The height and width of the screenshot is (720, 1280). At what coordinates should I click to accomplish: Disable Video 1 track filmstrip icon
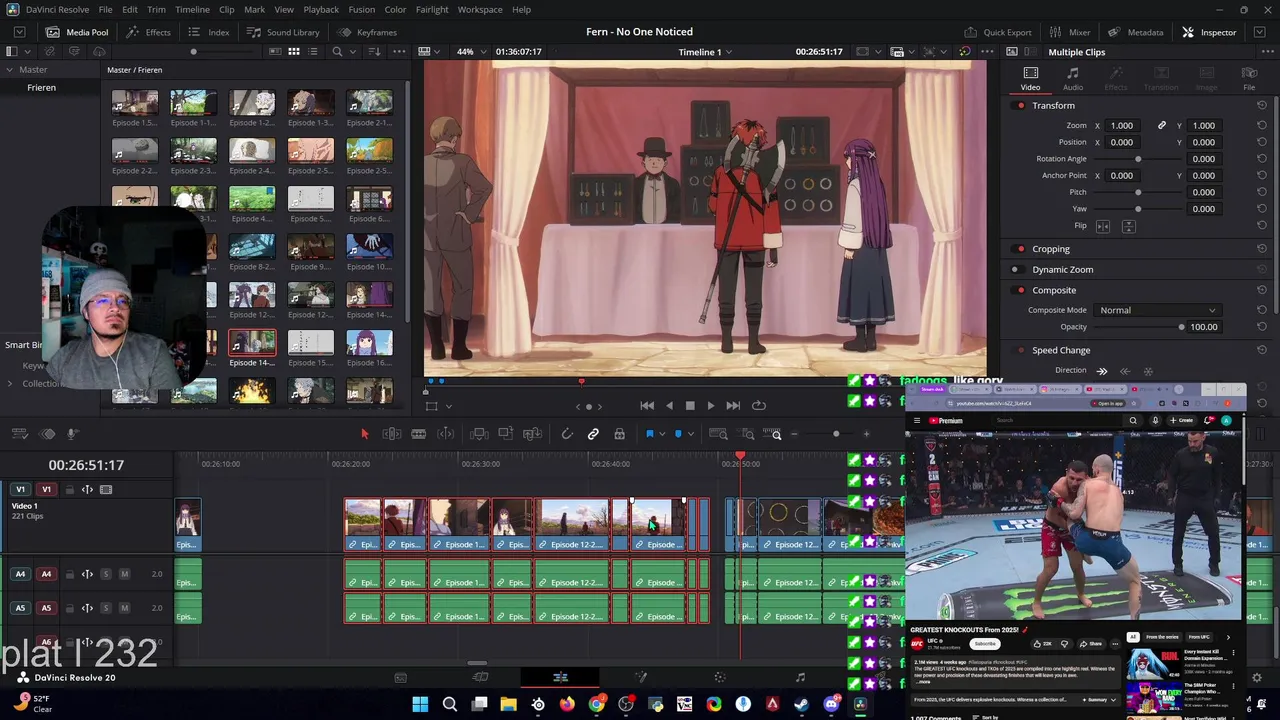click(106, 490)
